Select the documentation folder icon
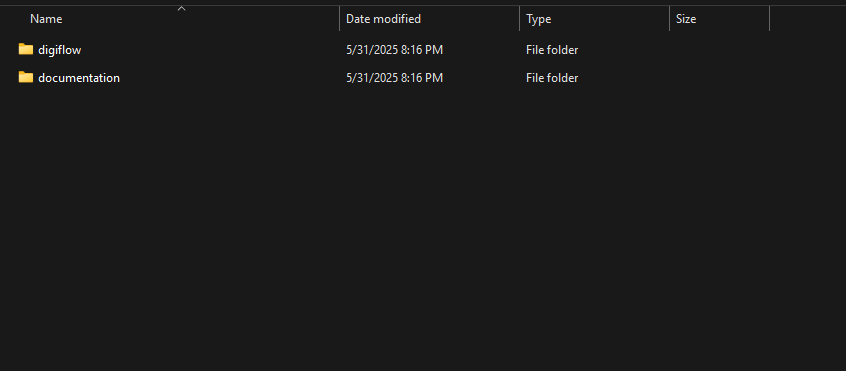The height and width of the screenshot is (371, 846). pos(25,78)
